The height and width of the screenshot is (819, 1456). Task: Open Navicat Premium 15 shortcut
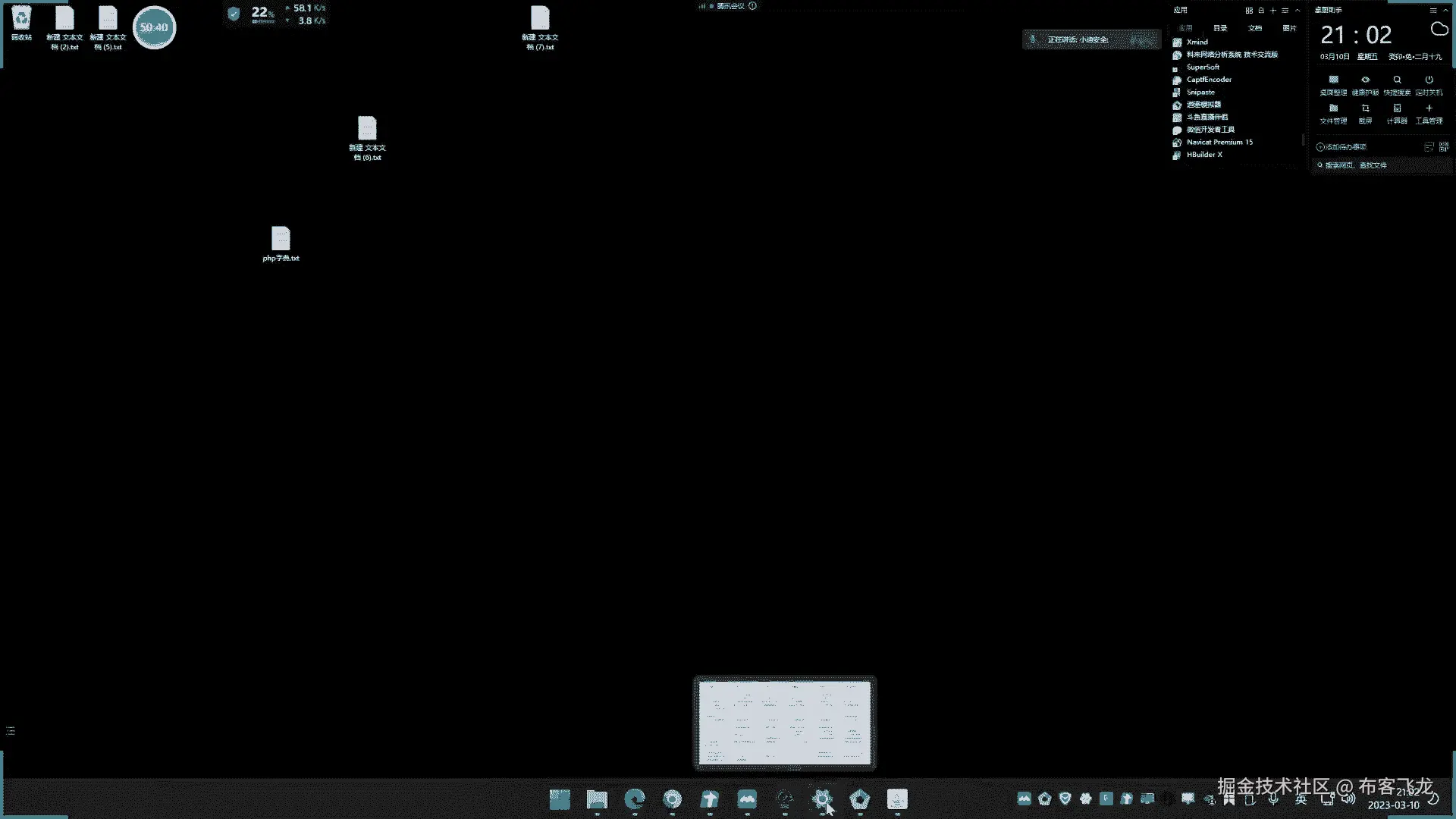click(1219, 143)
